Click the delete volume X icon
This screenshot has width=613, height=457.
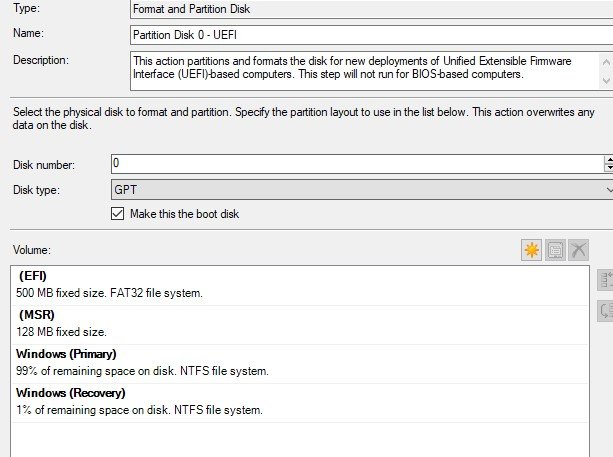tap(579, 250)
